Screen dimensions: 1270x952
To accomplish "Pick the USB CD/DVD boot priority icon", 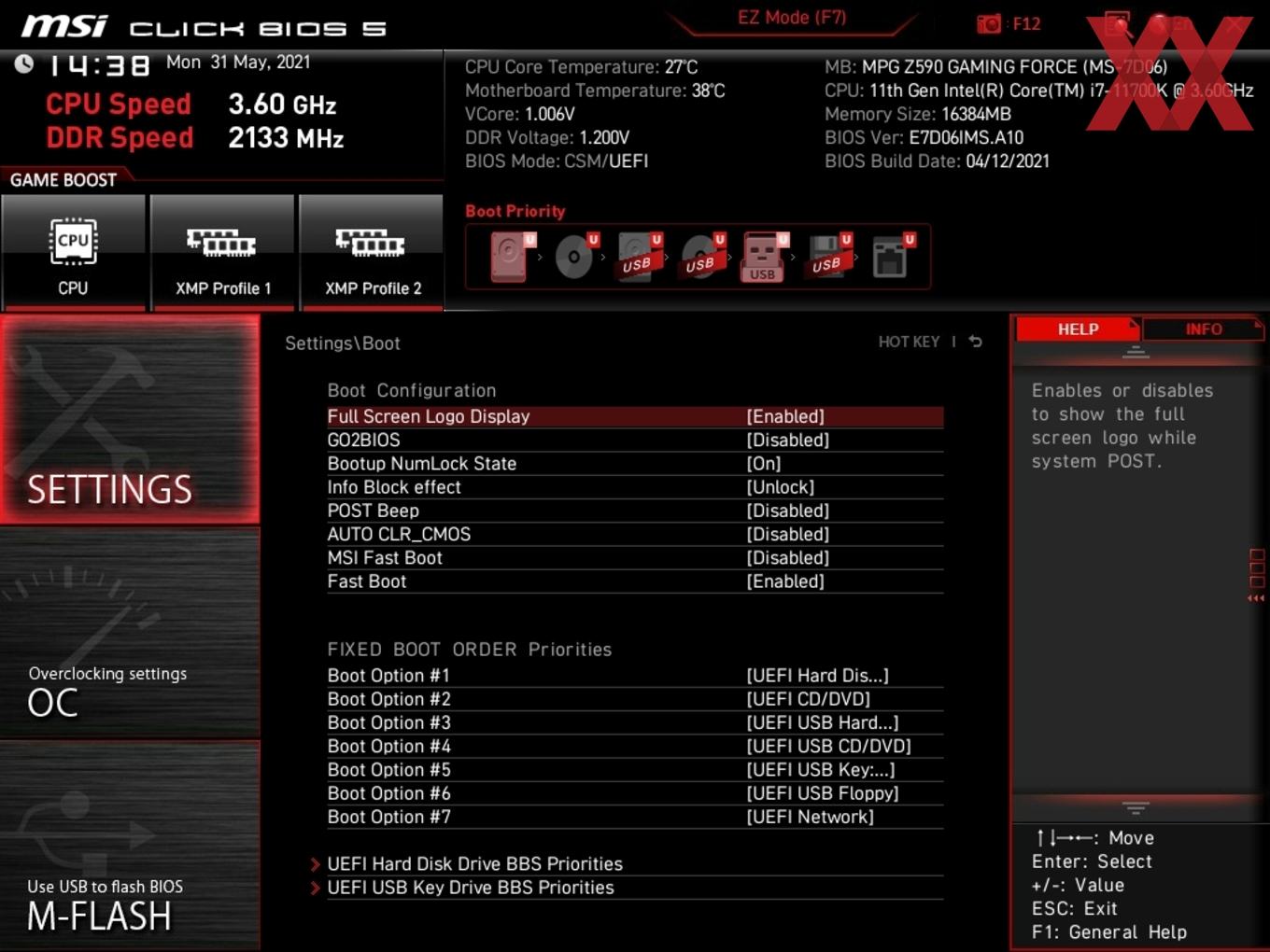I will coord(703,257).
